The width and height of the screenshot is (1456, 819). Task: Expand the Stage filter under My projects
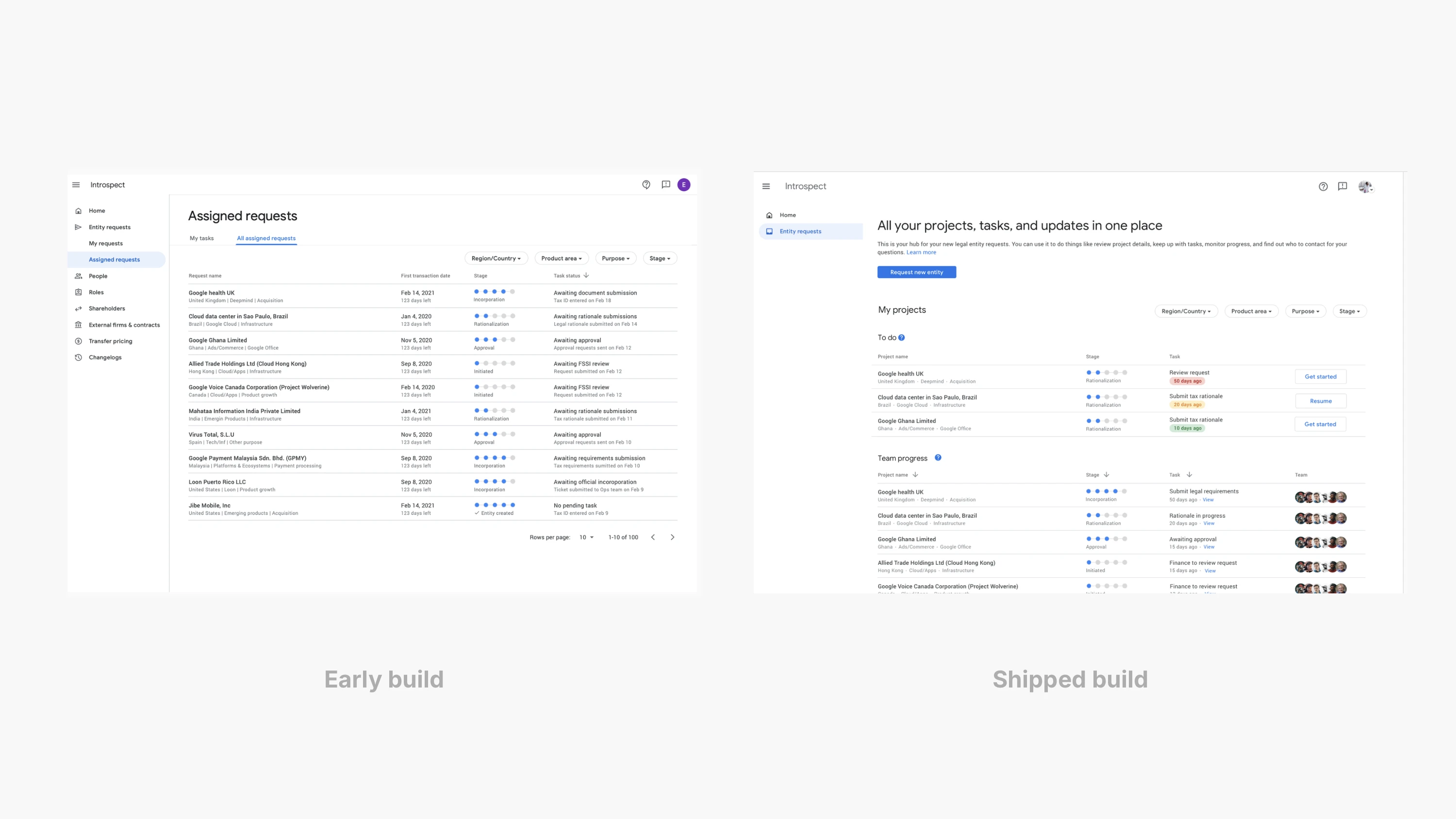(x=1349, y=311)
